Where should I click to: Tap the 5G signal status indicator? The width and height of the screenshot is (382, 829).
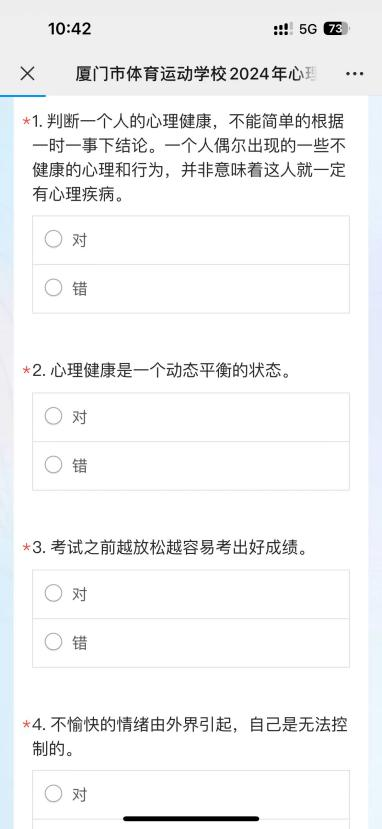(x=308, y=29)
